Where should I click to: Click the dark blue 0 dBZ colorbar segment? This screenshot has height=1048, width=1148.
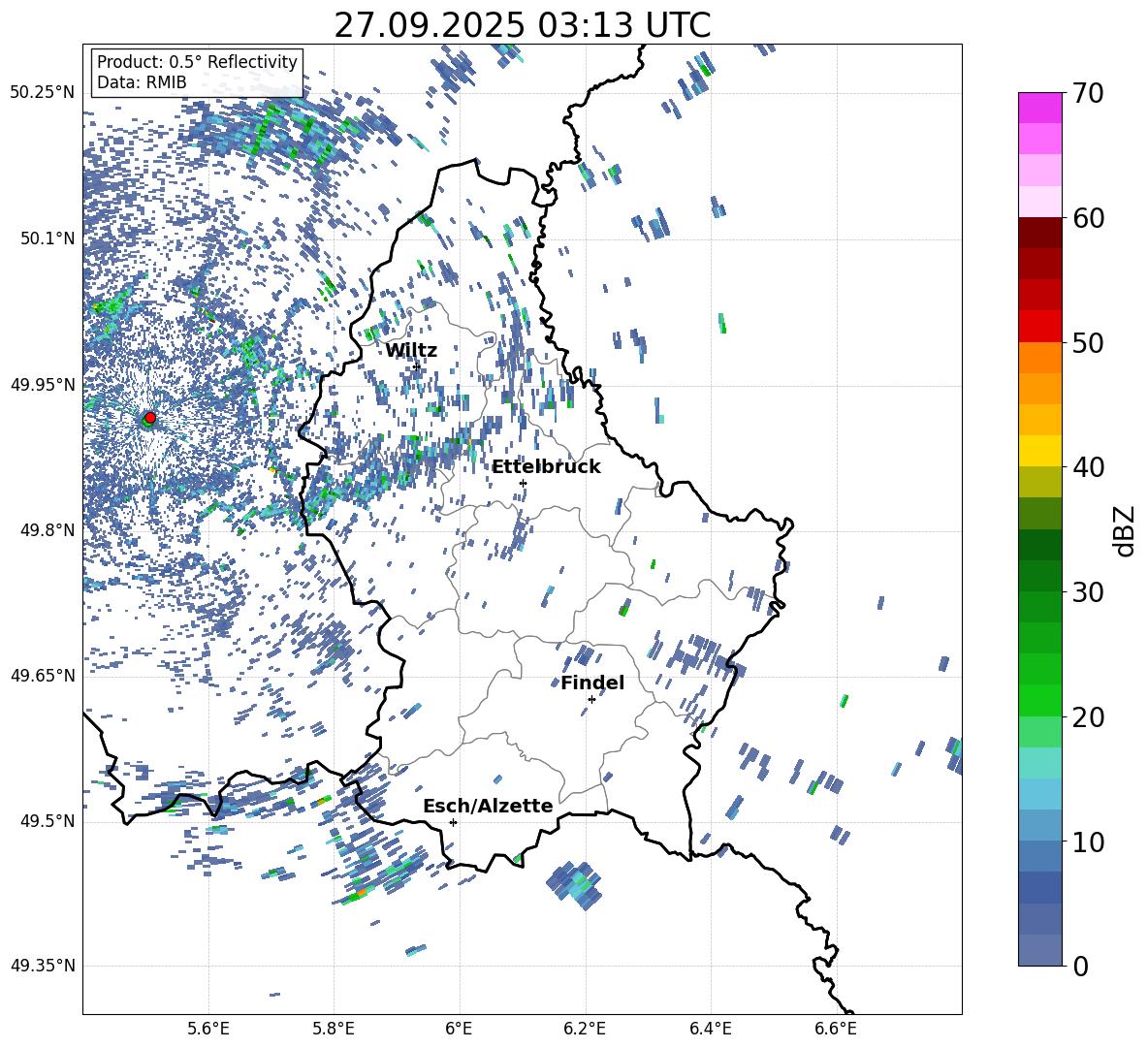pos(1039,950)
